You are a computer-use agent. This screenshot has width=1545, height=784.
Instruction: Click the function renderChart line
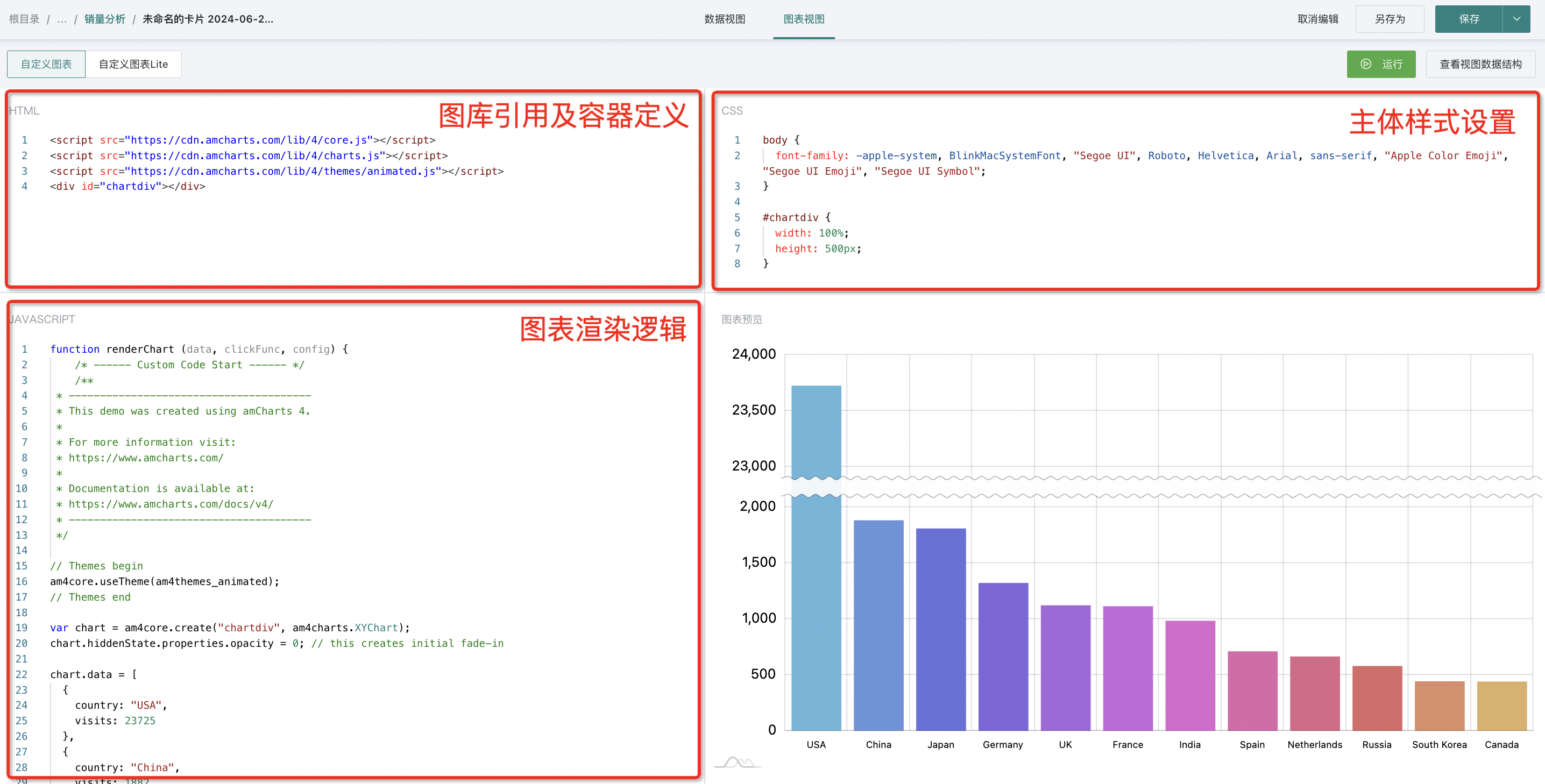tap(199, 349)
